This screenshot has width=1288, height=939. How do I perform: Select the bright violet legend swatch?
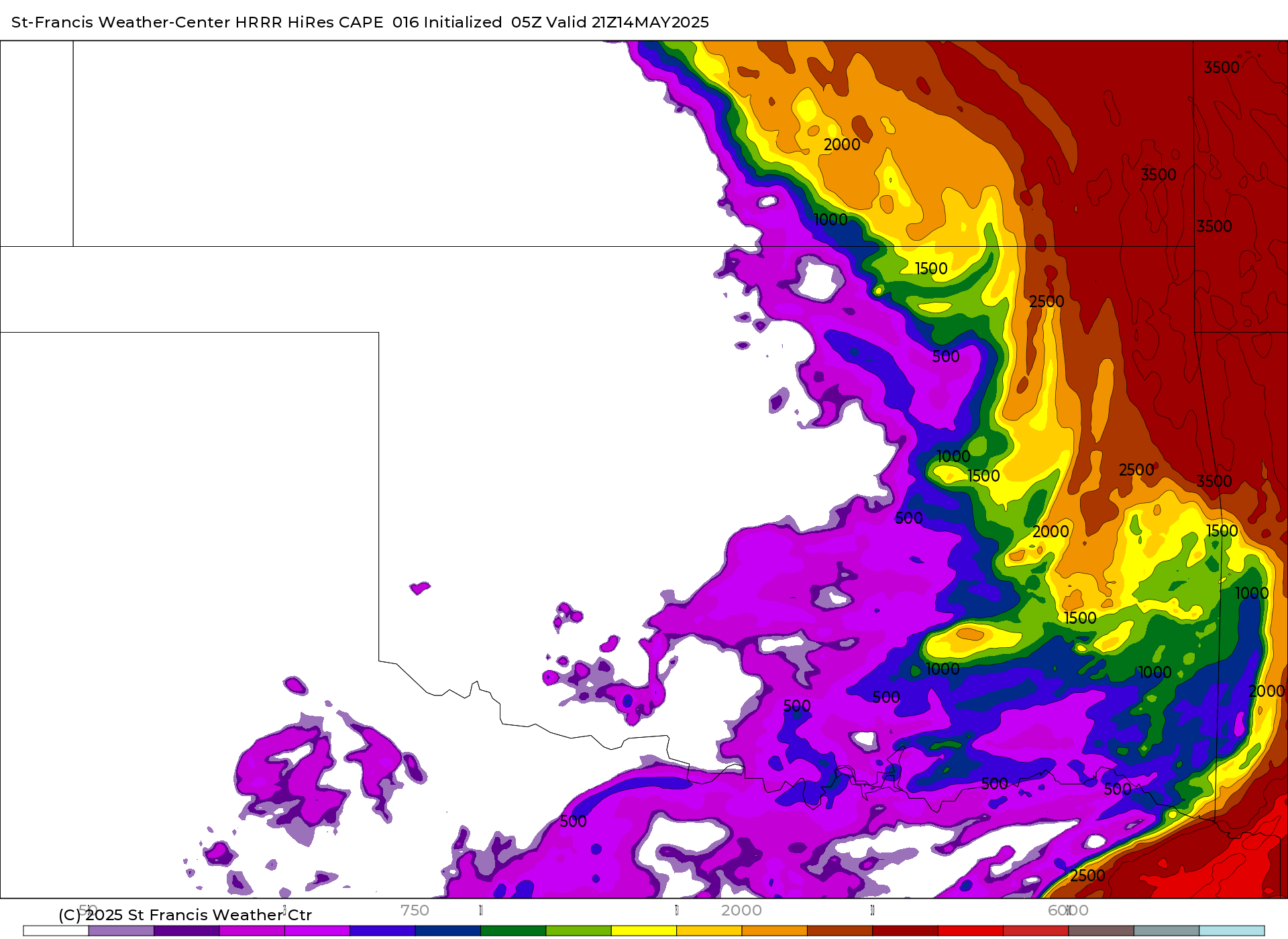pos(317,931)
